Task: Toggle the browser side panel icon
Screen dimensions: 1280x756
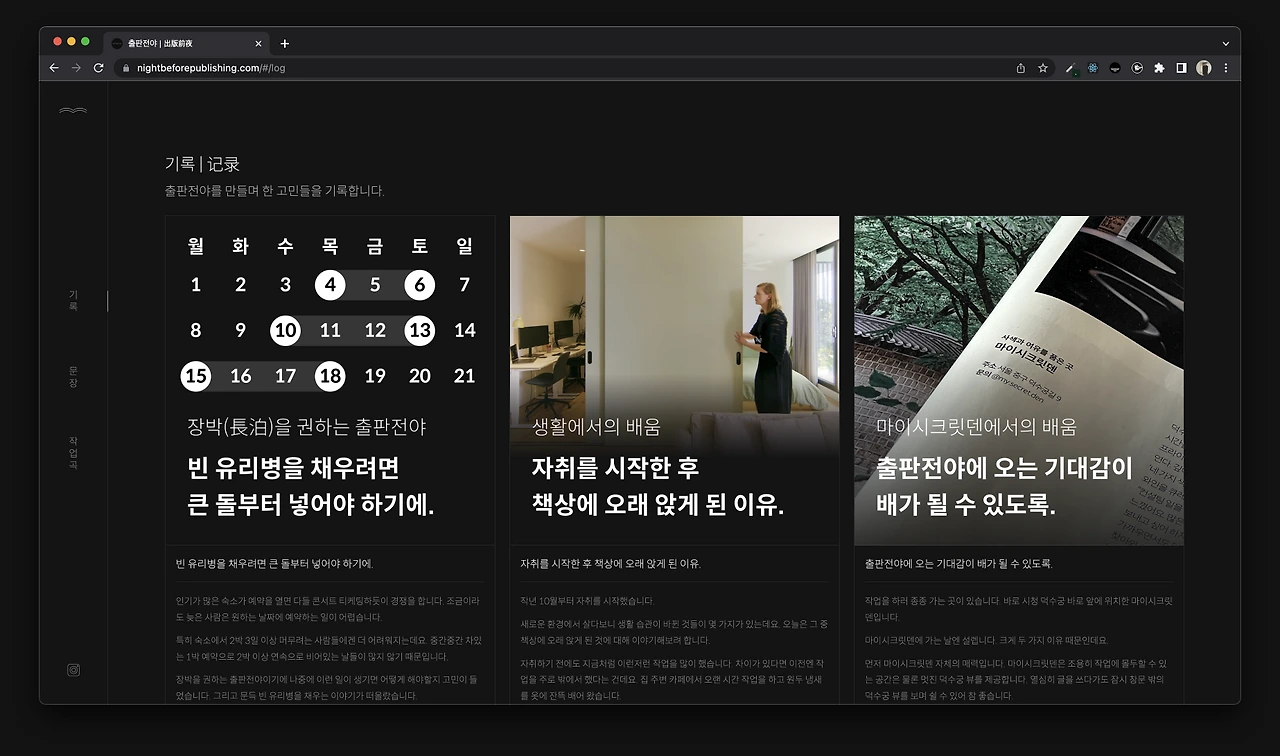Action: 1181,68
